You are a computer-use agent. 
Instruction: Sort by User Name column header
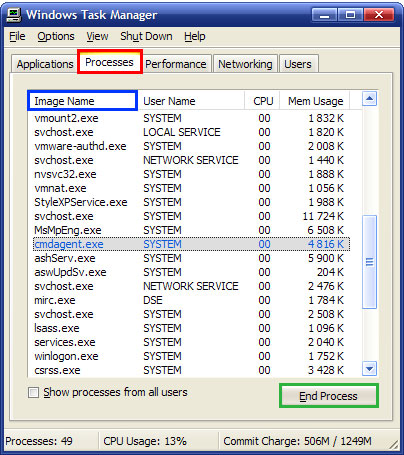[191, 101]
